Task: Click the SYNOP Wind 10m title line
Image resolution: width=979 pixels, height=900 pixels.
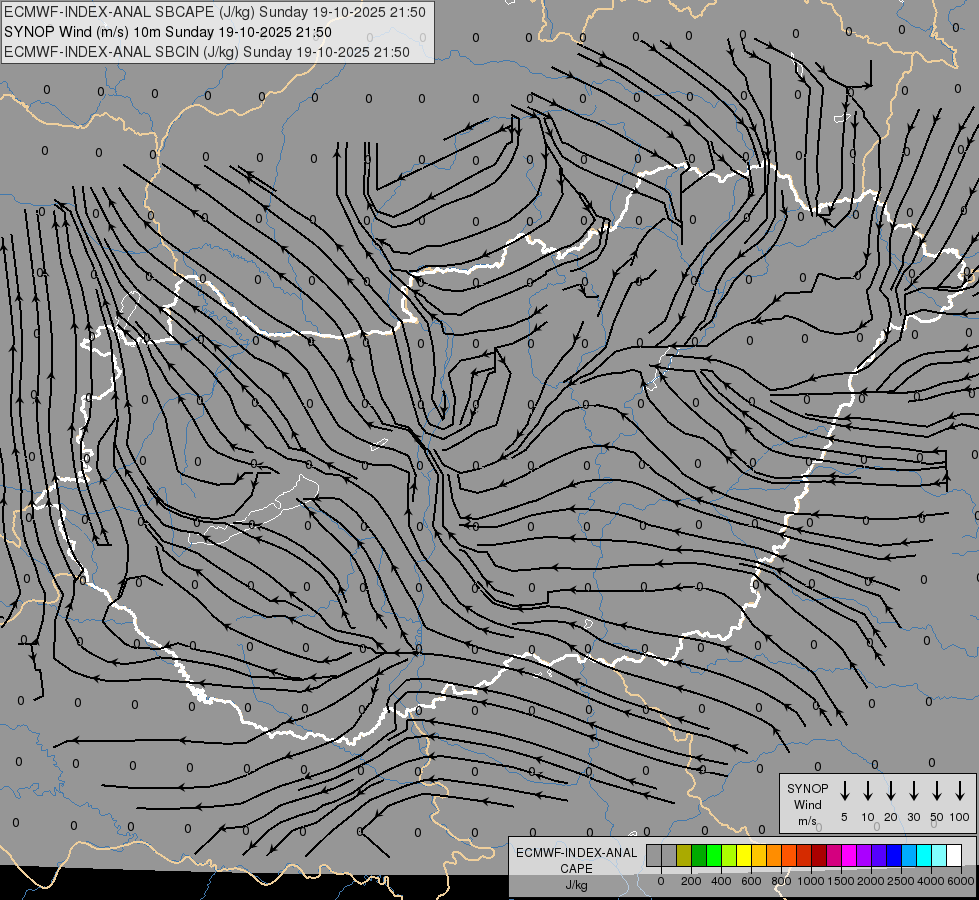Action: point(167,32)
